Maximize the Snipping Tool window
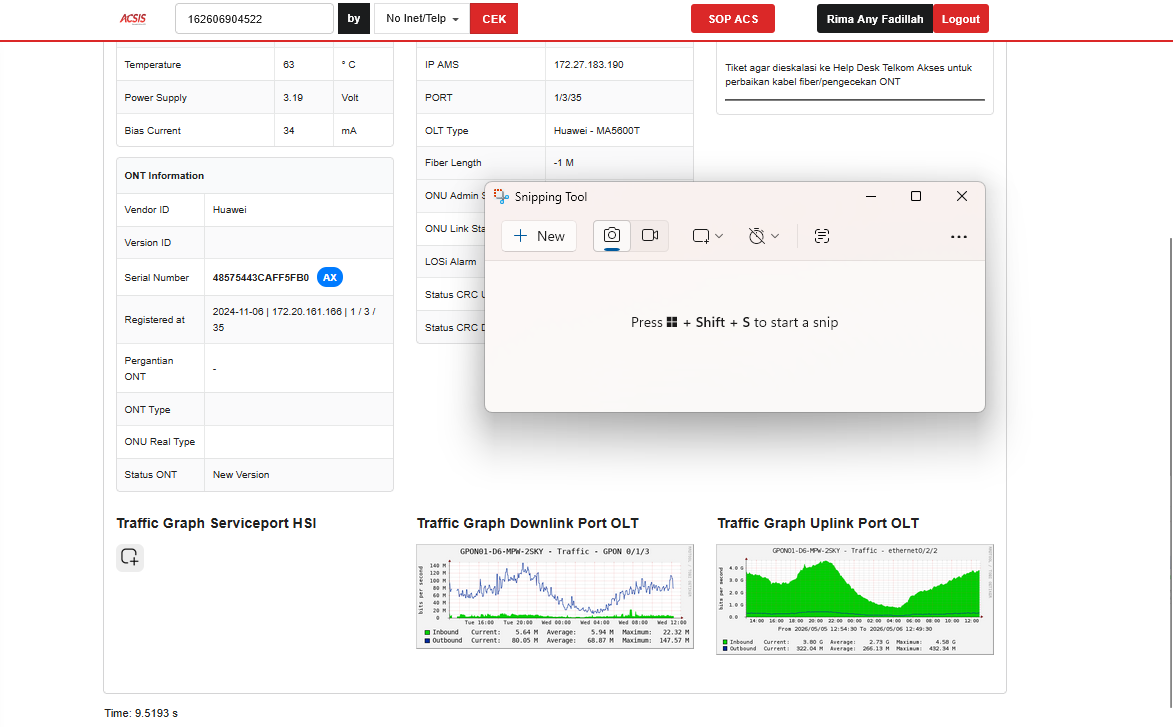 pyautogui.click(x=916, y=196)
